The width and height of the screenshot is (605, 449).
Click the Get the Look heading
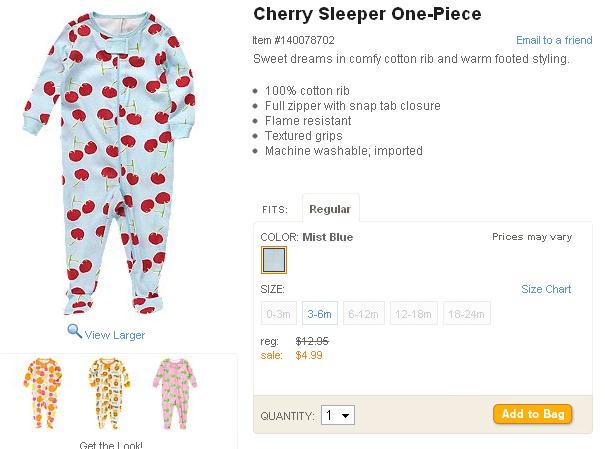pyautogui.click(x=110, y=444)
